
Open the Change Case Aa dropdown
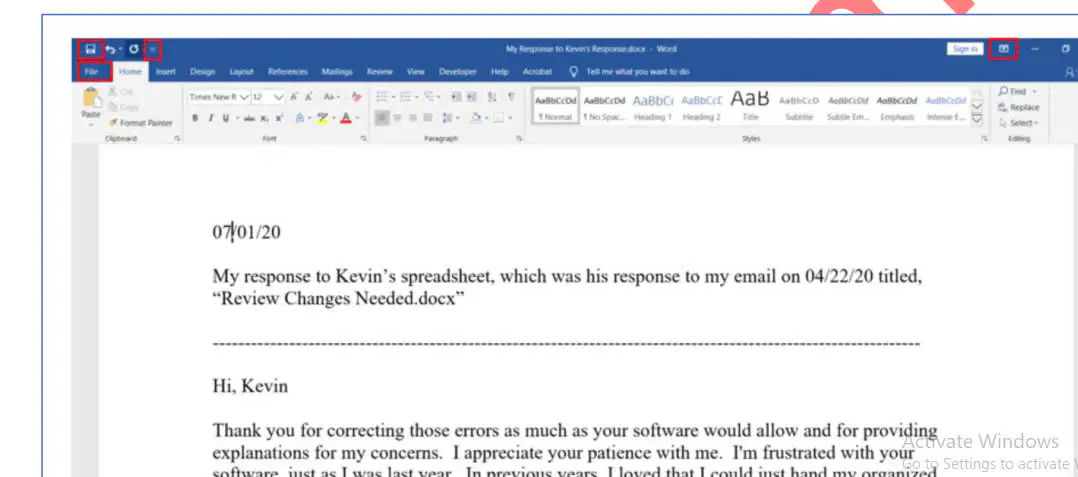pos(331,98)
